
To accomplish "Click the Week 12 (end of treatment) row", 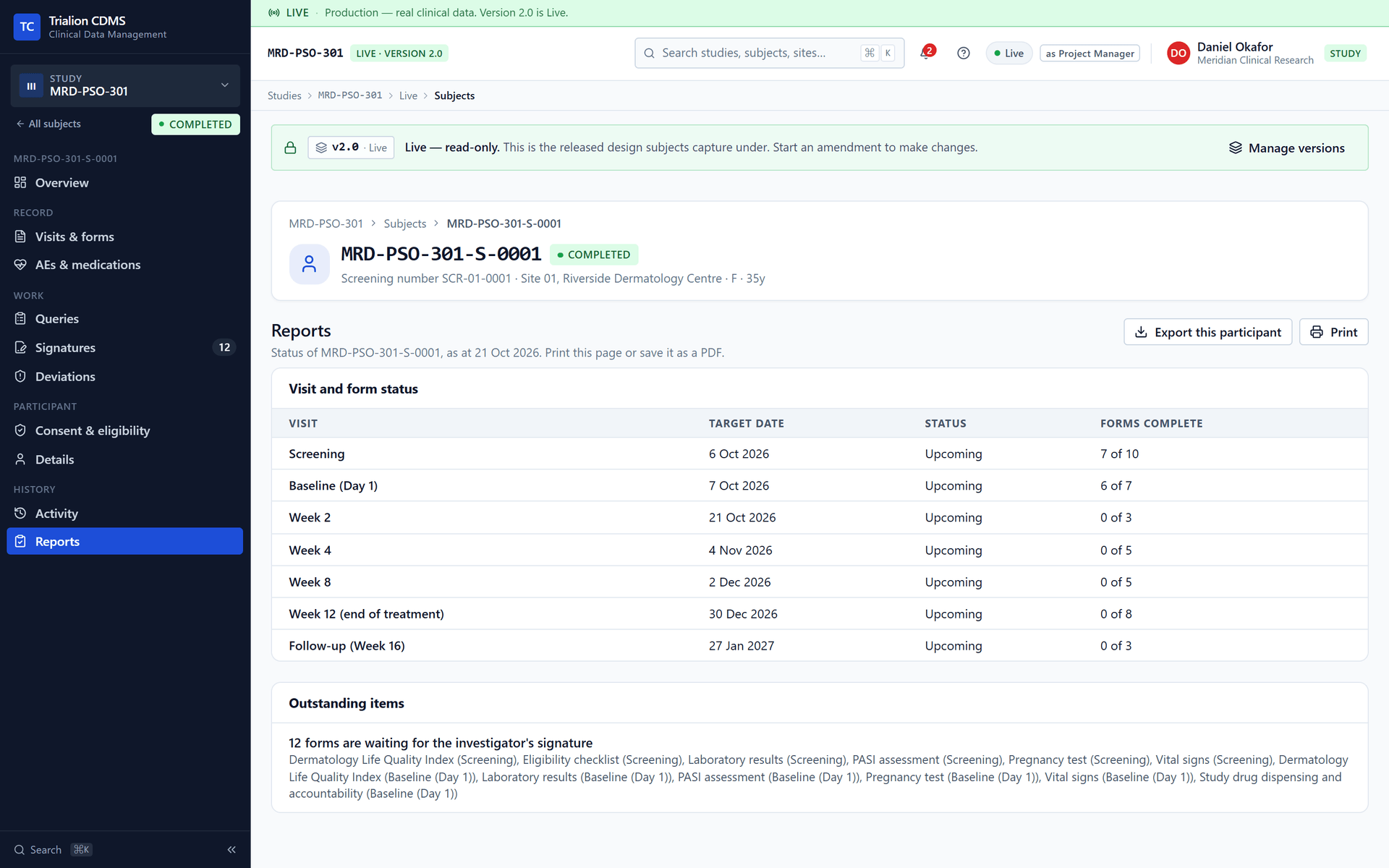I will point(820,614).
